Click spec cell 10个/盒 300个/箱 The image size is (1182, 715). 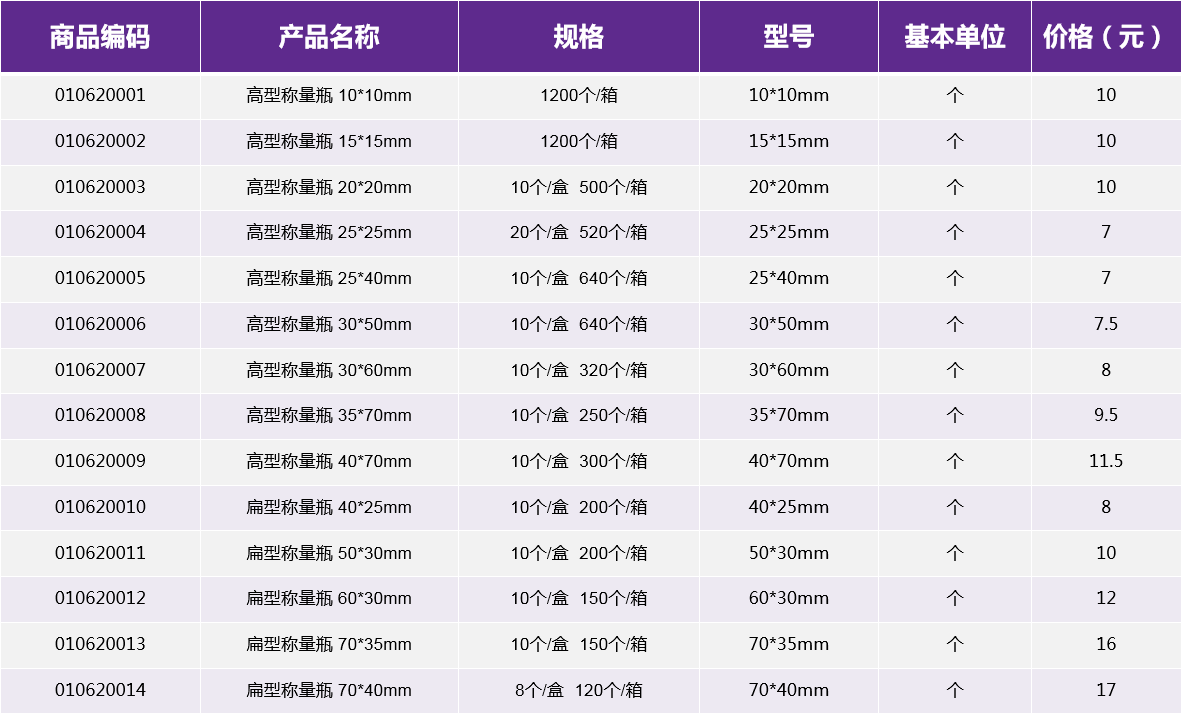(579, 461)
